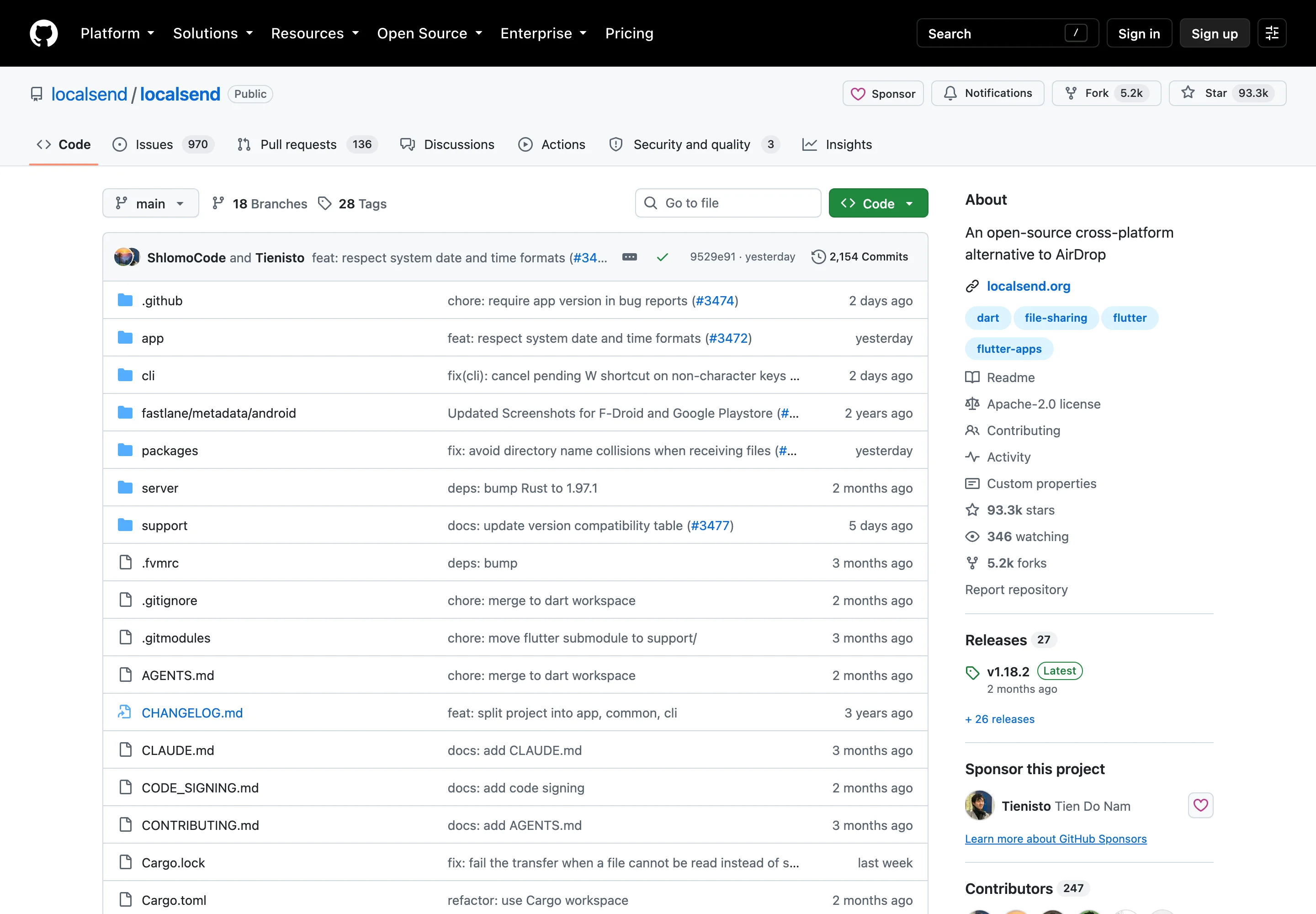Expand the Solutions menu
This screenshot has width=1316, height=914.
(x=213, y=33)
